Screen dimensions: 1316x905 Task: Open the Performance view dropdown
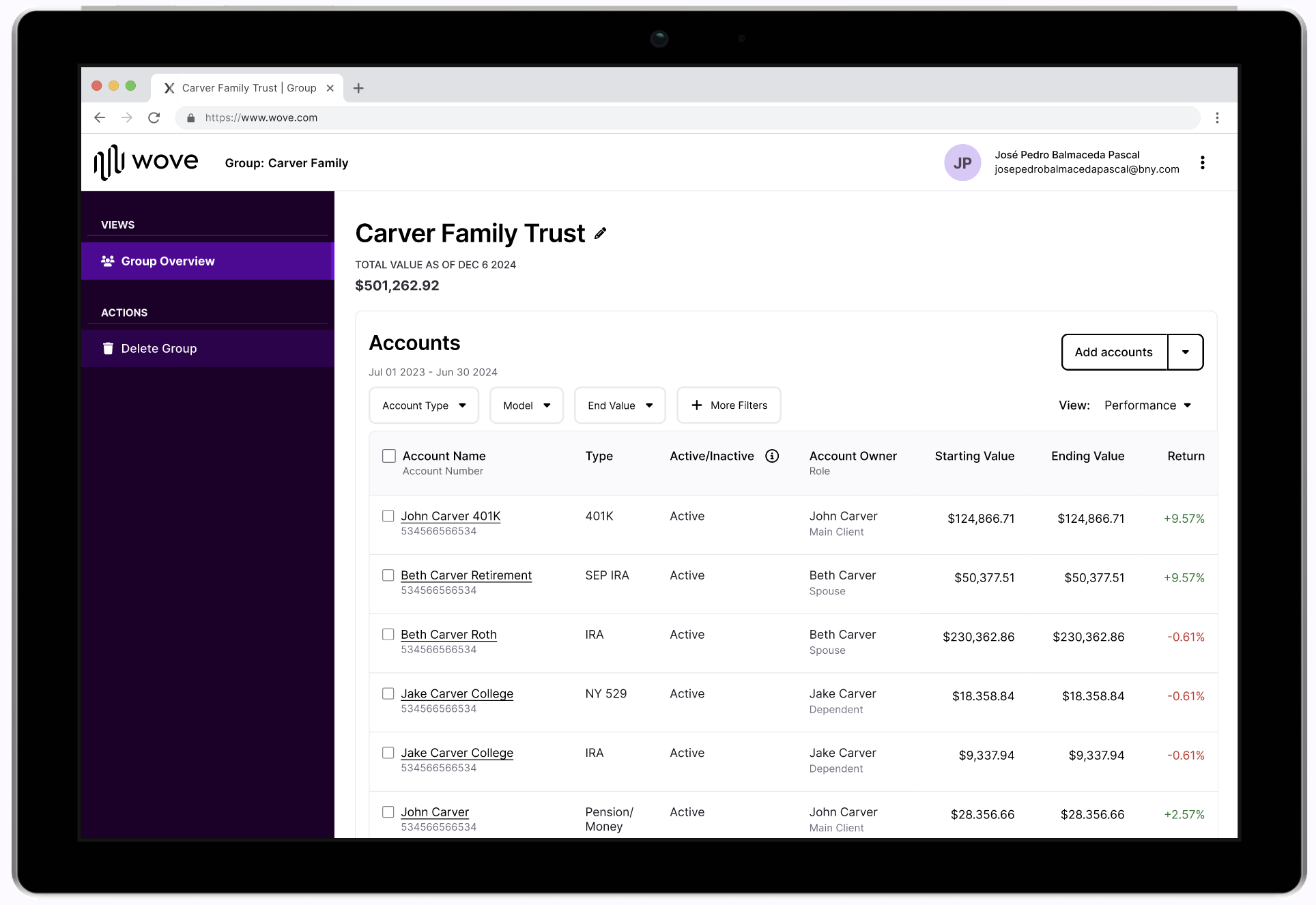click(1147, 405)
